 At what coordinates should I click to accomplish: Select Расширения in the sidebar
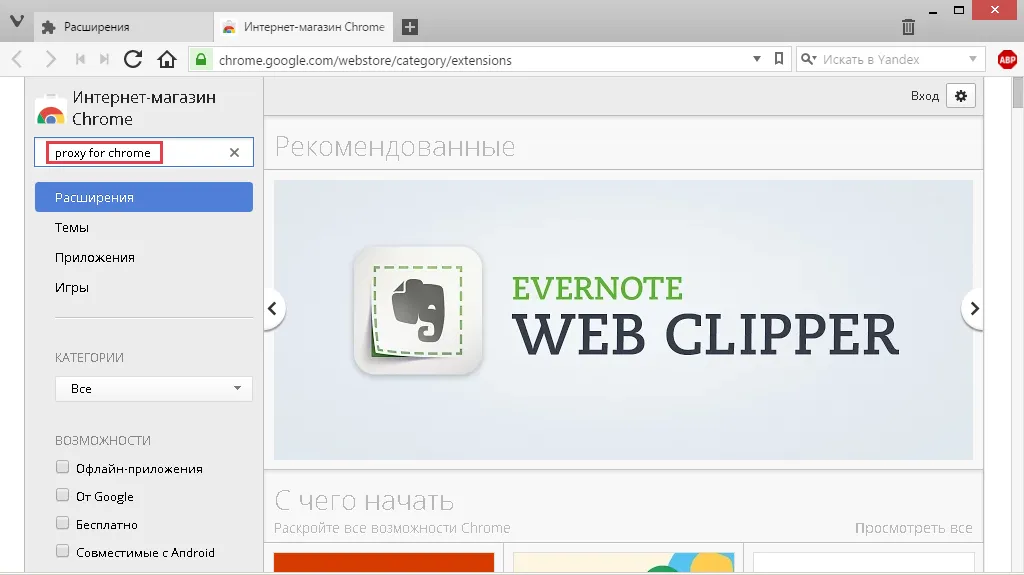coord(144,197)
